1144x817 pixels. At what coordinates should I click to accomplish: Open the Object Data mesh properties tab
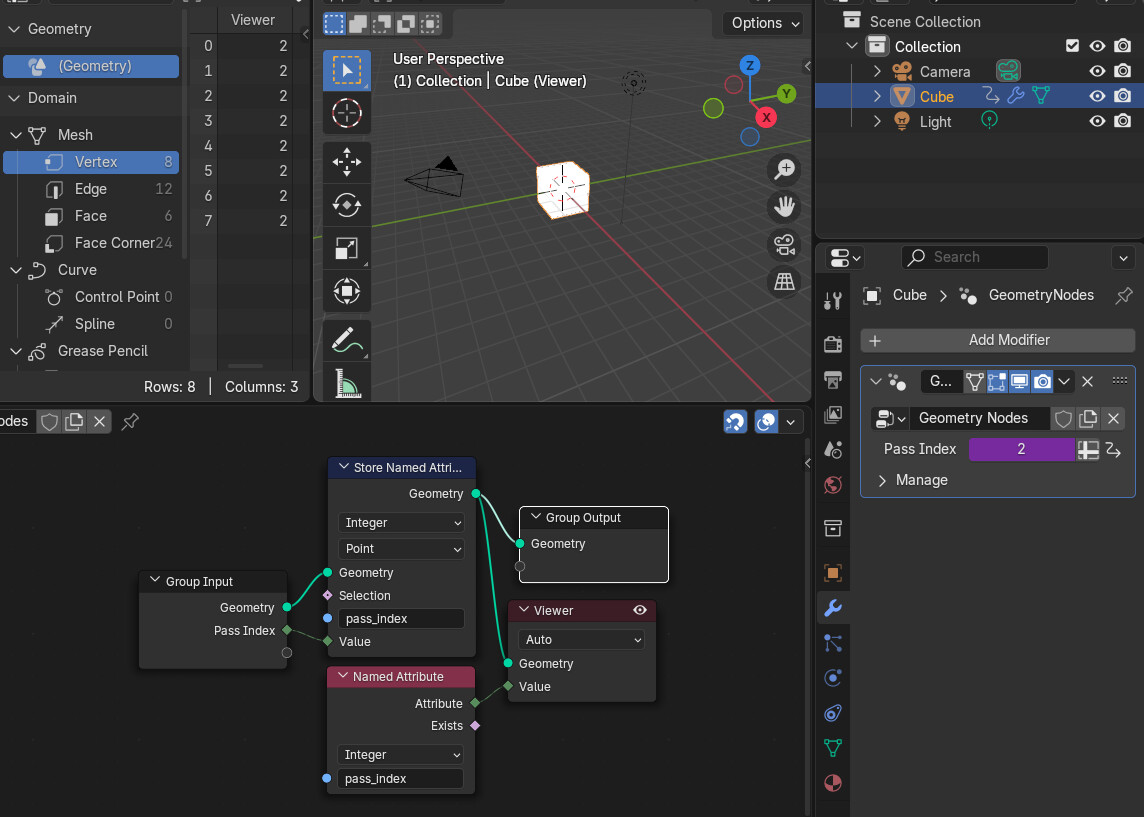coord(832,748)
